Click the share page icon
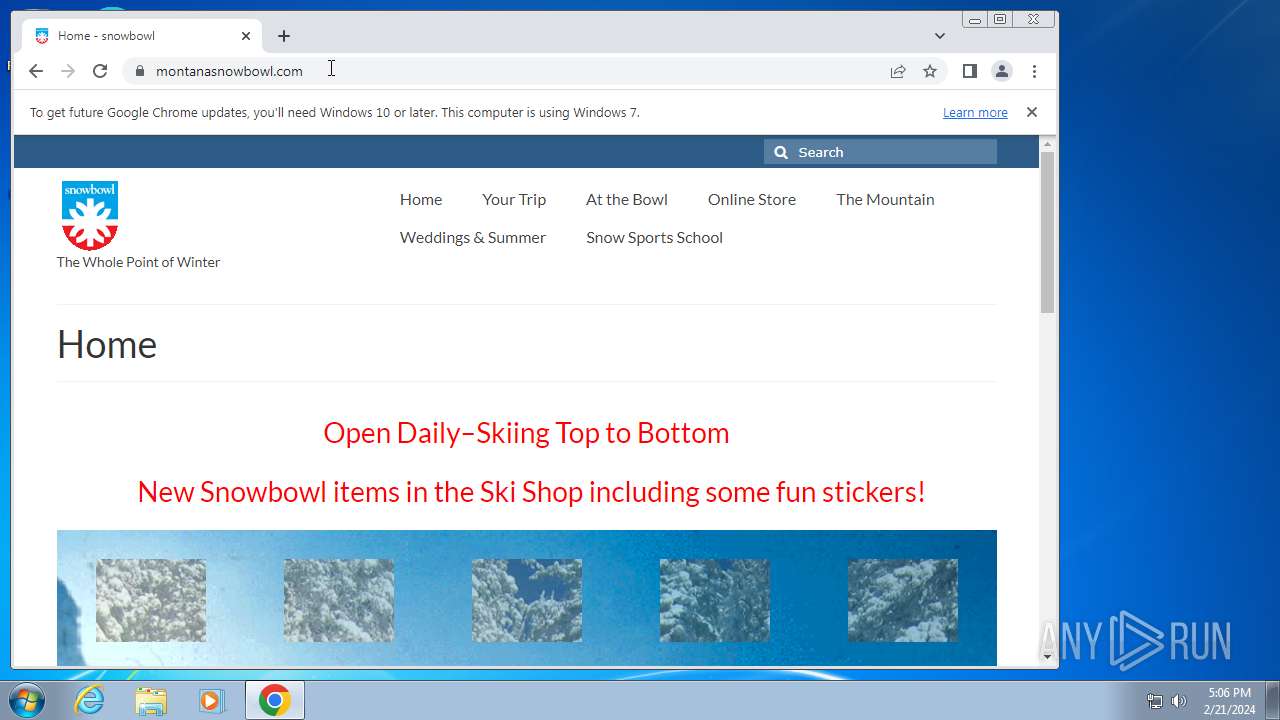Image resolution: width=1280 pixels, height=720 pixels. [898, 71]
